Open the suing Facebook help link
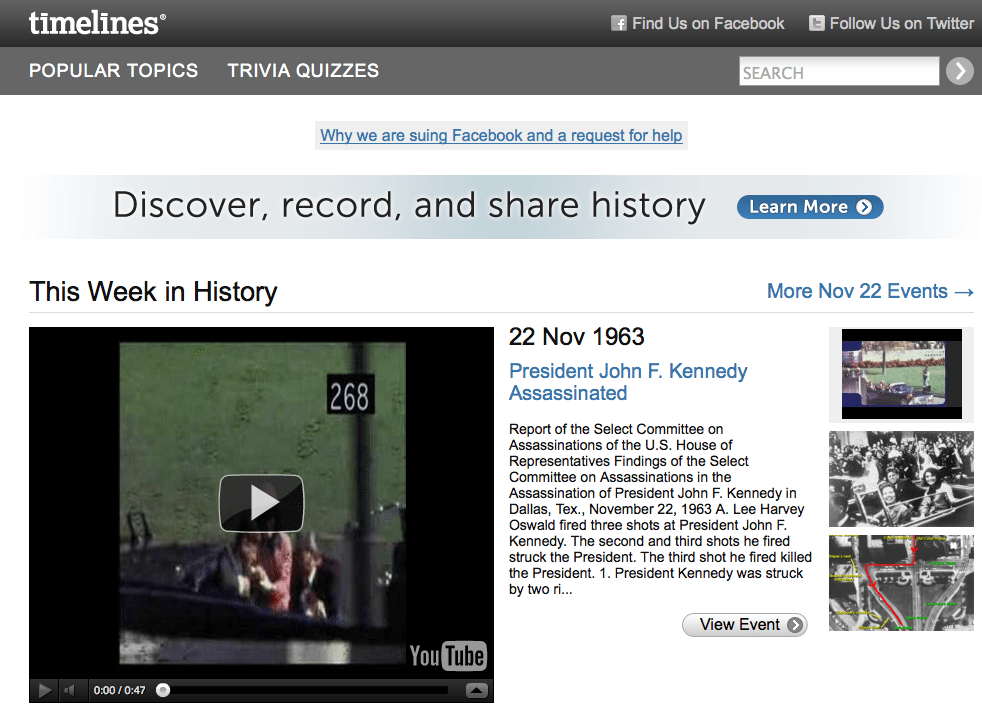Screen dimensions: 982x726 (501, 135)
